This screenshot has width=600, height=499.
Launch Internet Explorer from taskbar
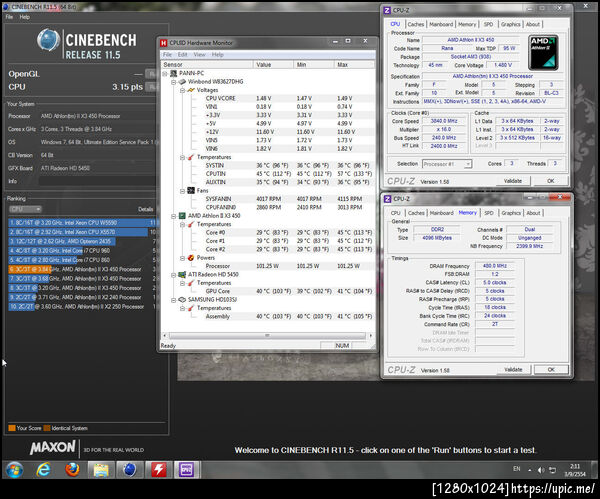coord(43,470)
